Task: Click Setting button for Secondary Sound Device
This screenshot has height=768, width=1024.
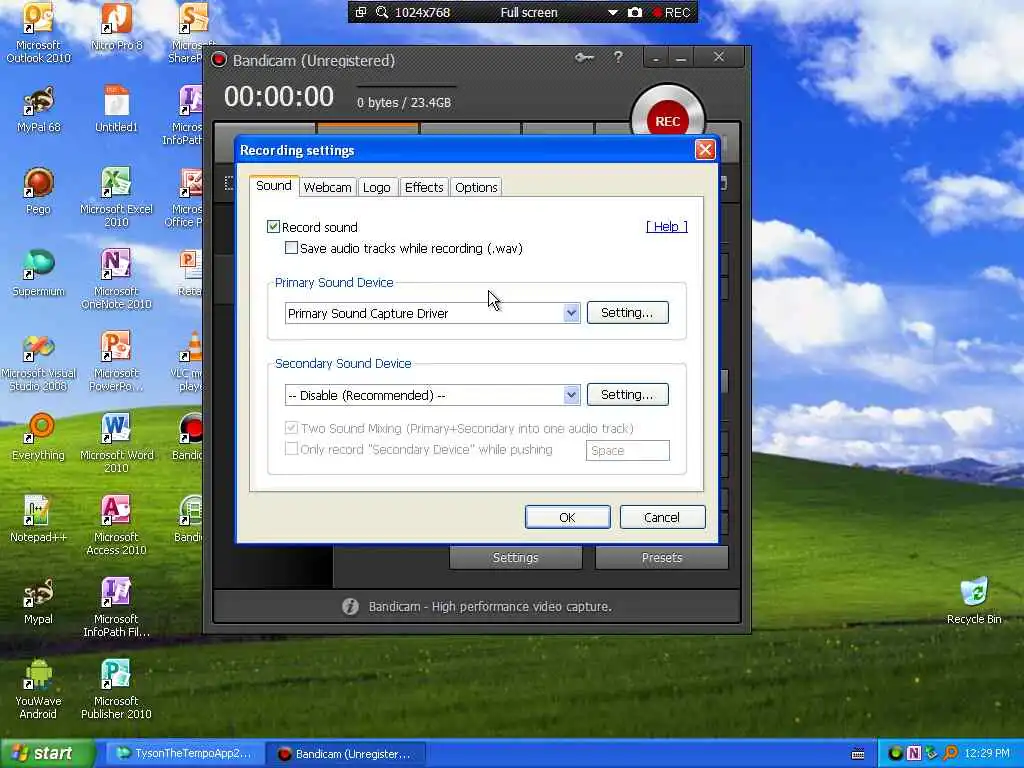Action: point(627,394)
